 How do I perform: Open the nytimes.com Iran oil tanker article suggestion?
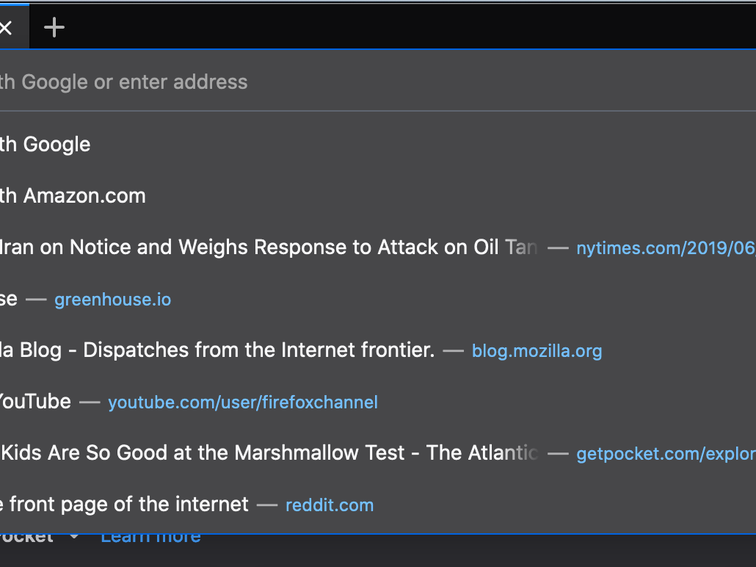(270, 247)
